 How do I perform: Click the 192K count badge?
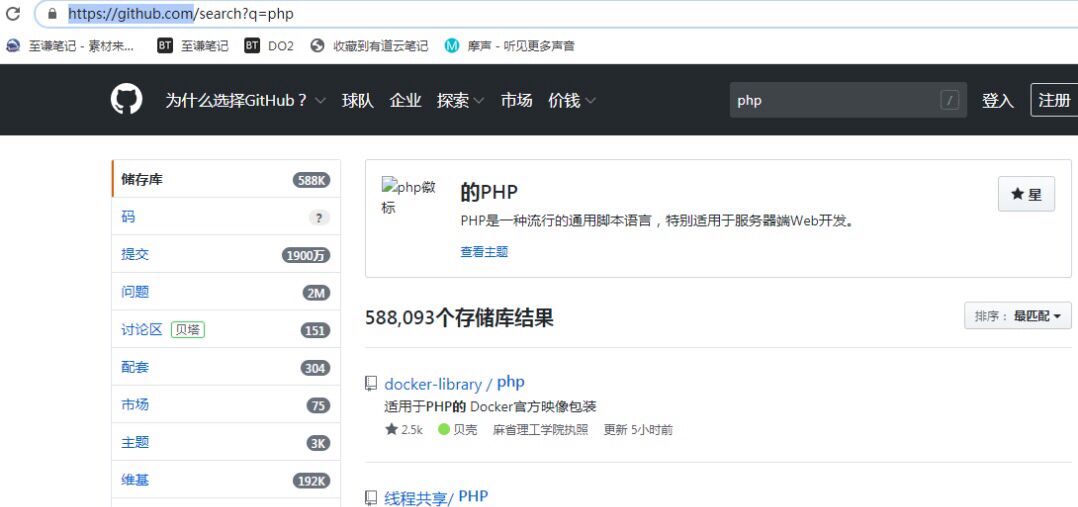(311, 481)
